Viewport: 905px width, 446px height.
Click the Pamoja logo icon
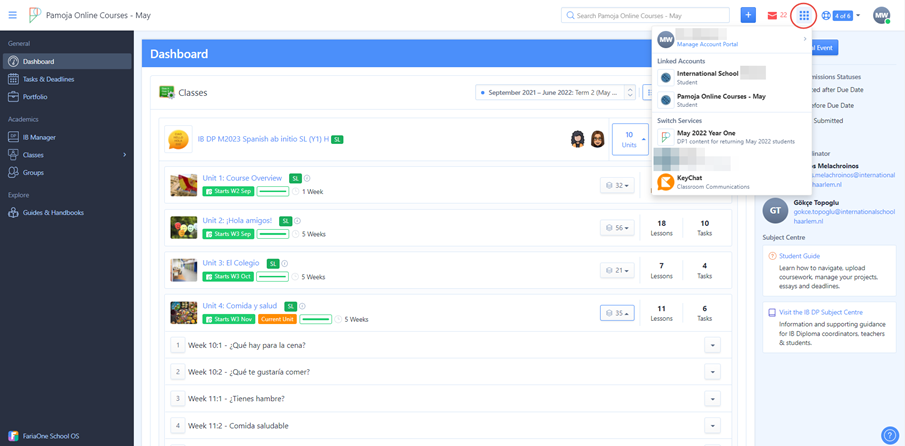point(35,15)
